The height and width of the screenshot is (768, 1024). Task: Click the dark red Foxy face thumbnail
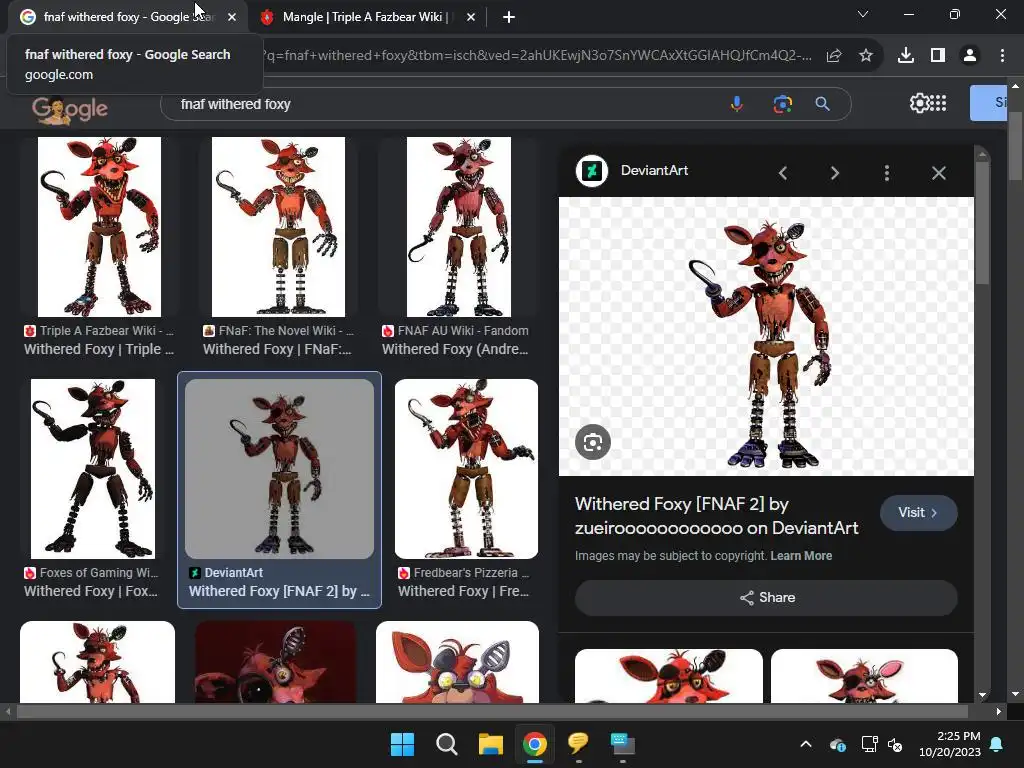(276, 662)
